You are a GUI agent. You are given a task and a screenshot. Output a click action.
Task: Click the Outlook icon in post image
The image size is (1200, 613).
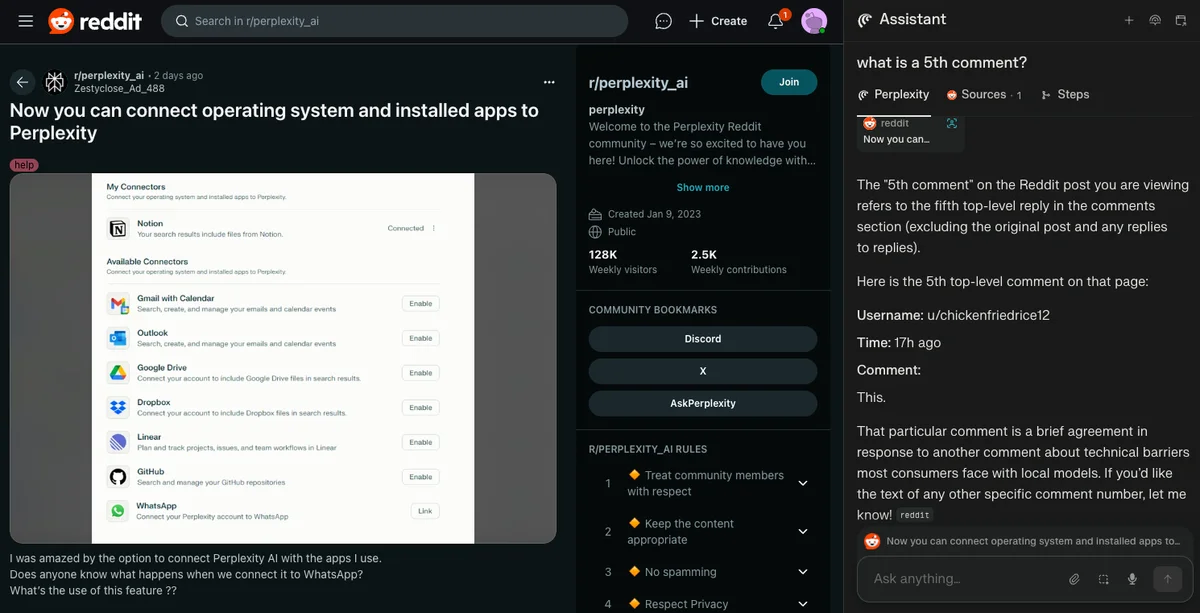(118, 338)
